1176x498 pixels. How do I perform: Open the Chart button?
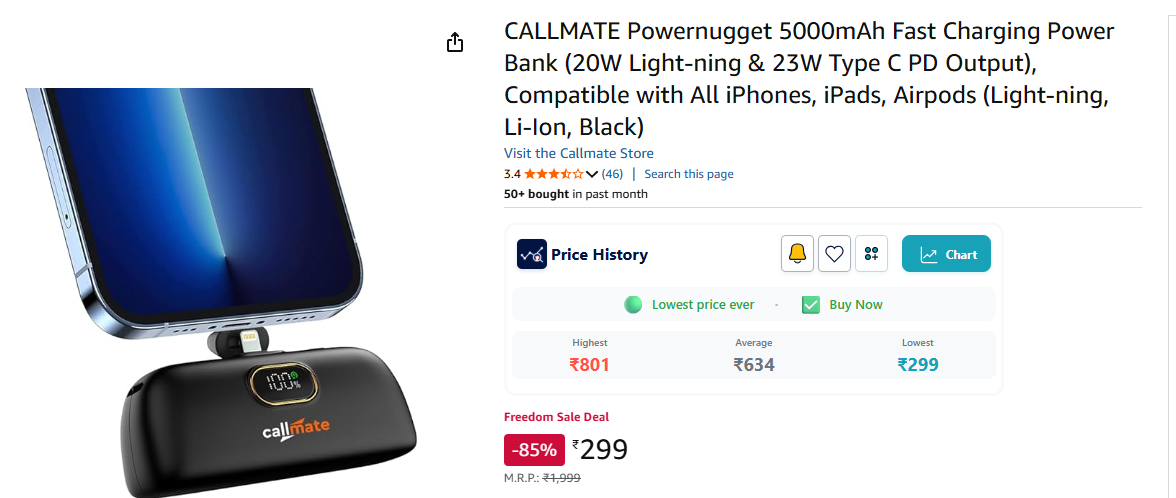(x=946, y=254)
